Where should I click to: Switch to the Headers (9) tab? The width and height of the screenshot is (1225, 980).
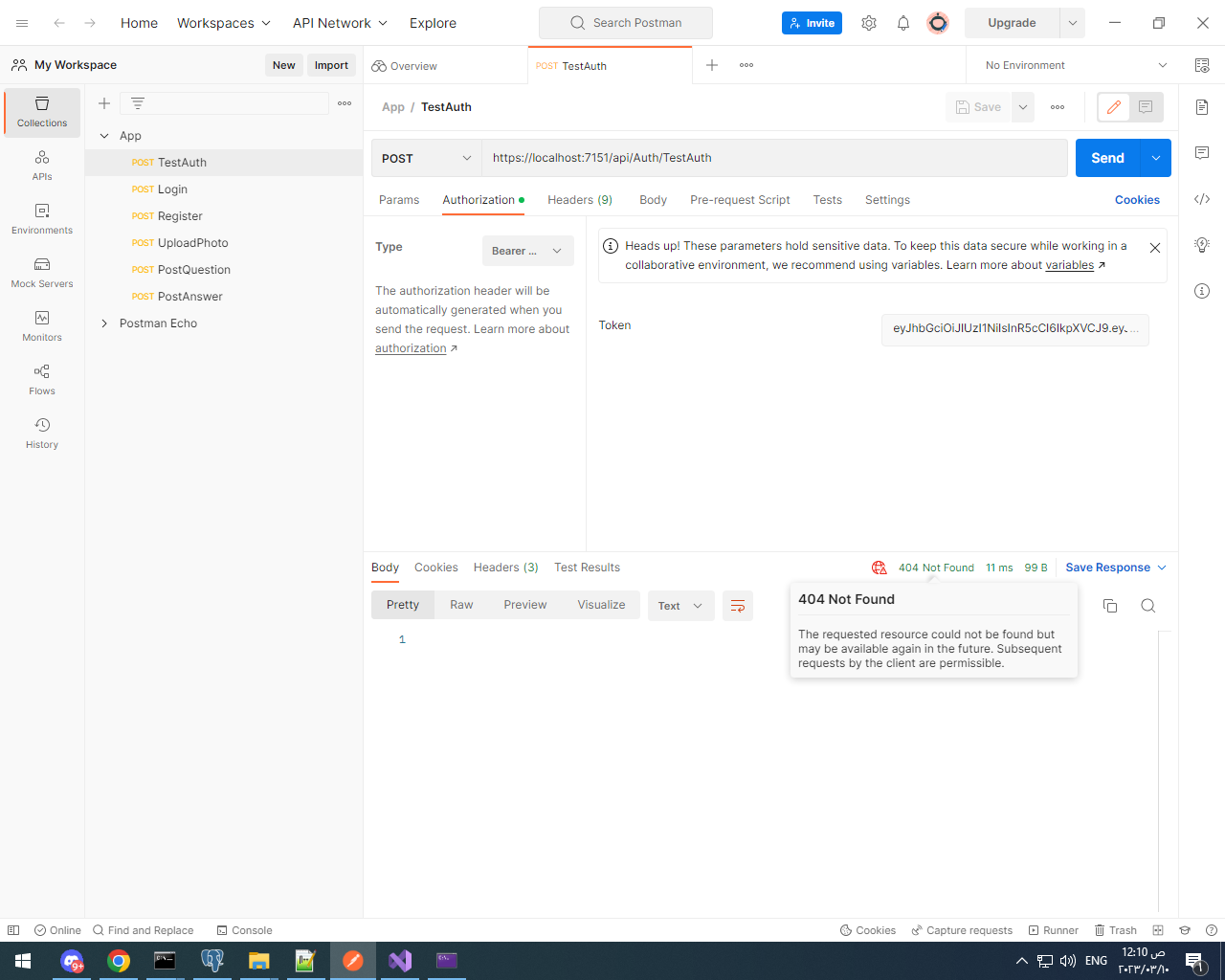[580, 200]
